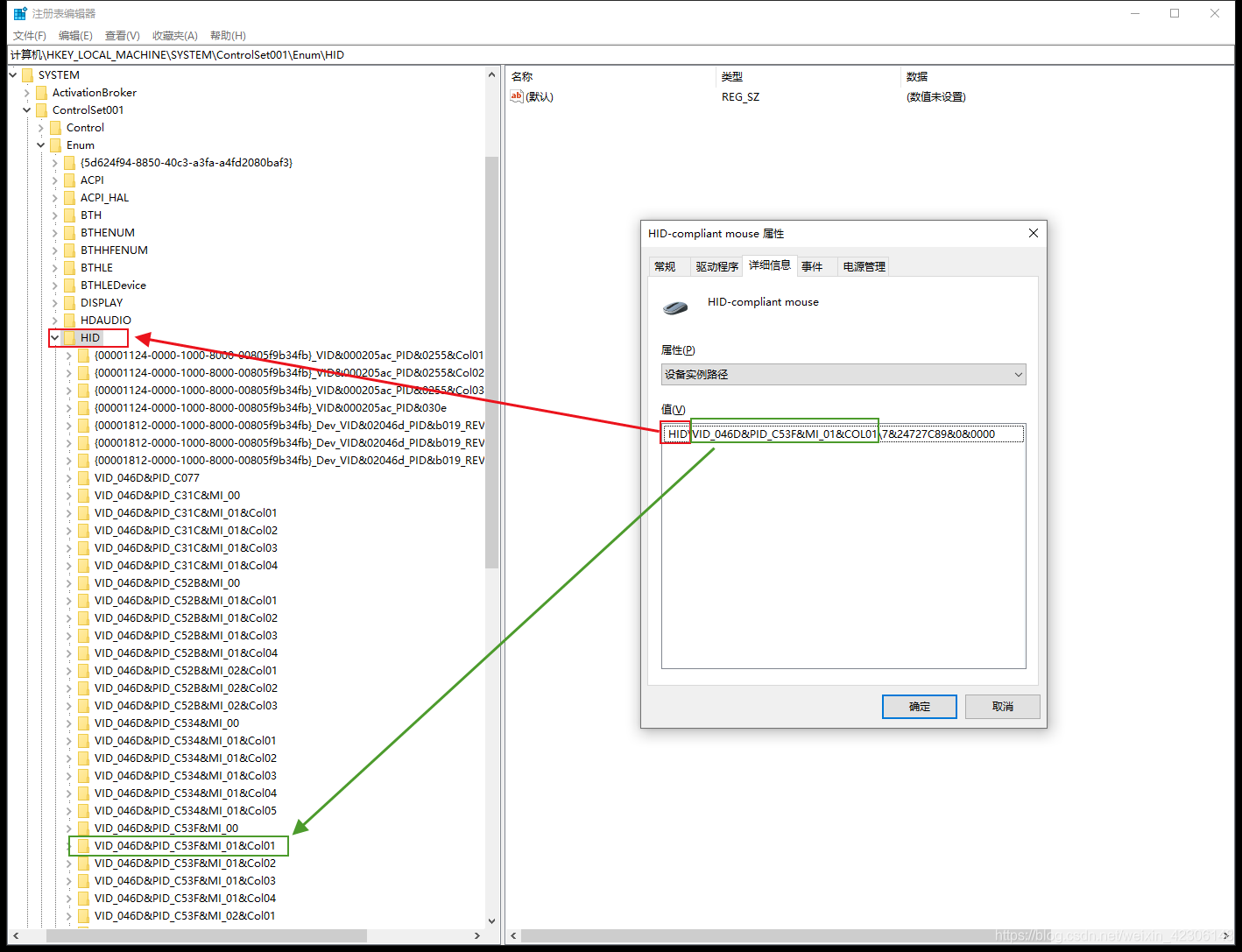
Task: Select the {5d624f94-8850-40c3-a3fa-a4fd2080baf3} tree item
Action: (187, 163)
